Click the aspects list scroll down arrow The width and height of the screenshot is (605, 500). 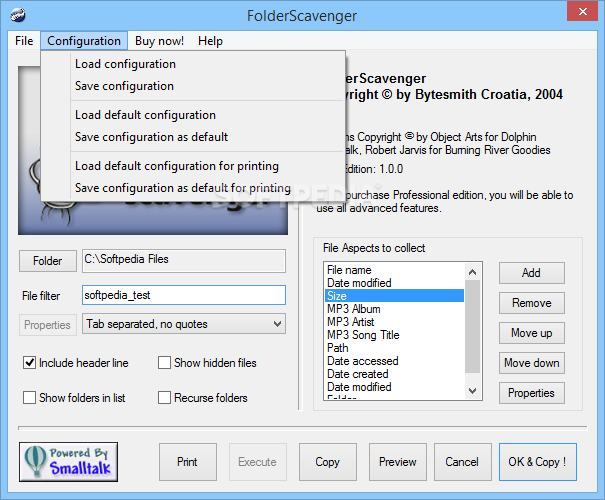click(473, 390)
